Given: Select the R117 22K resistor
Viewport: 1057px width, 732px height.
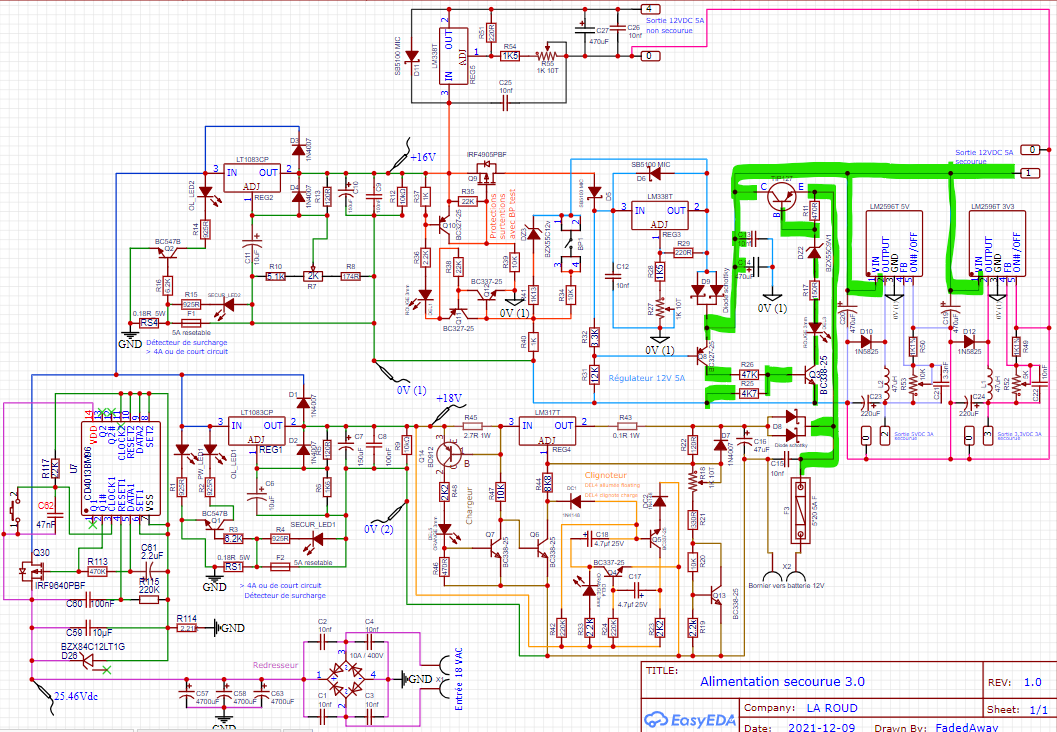Looking at the screenshot, I should (55, 468).
